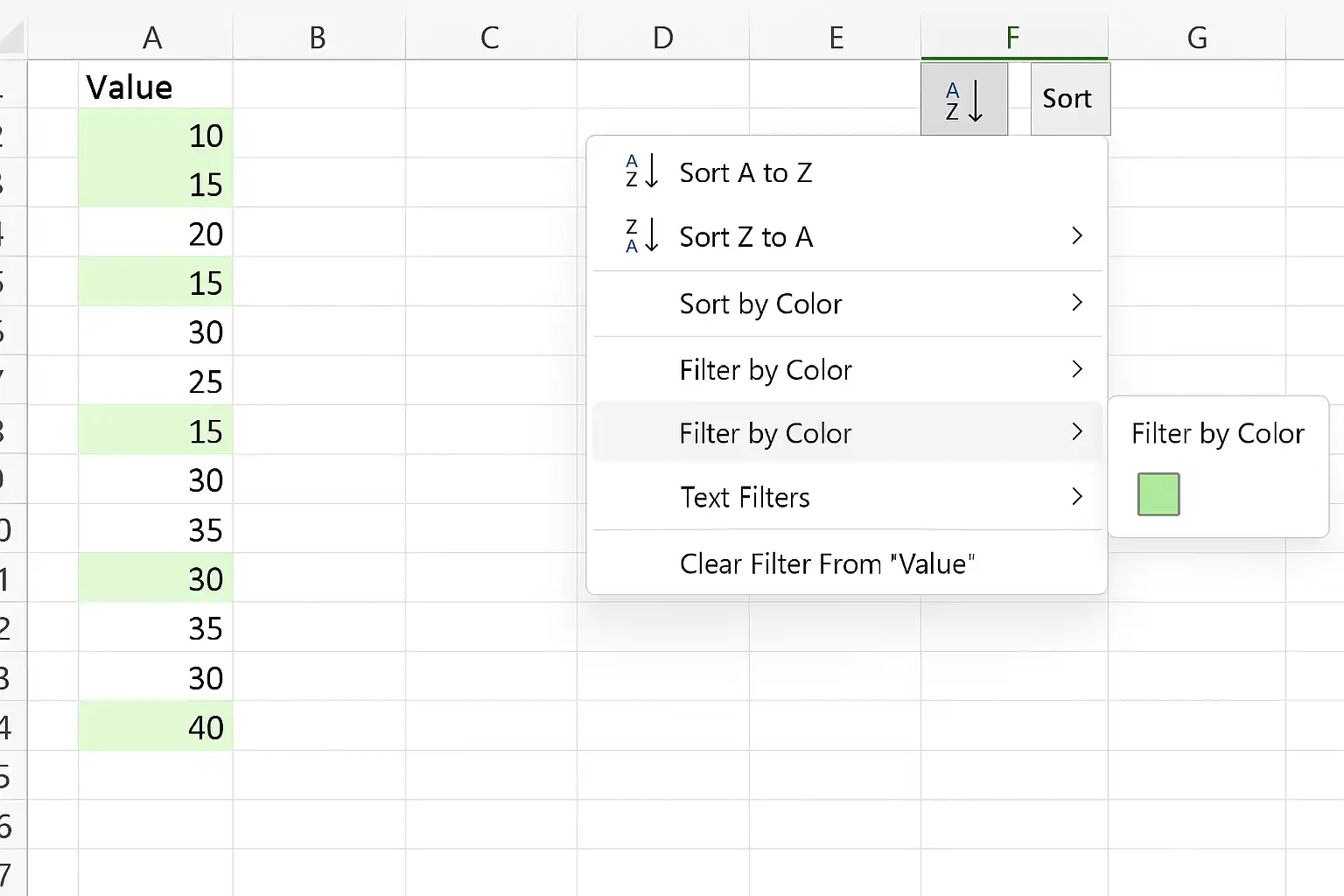The width and height of the screenshot is (1344, 896).
Task: Pick the light green filter color swatch
Action: [x=1158, y=494]
